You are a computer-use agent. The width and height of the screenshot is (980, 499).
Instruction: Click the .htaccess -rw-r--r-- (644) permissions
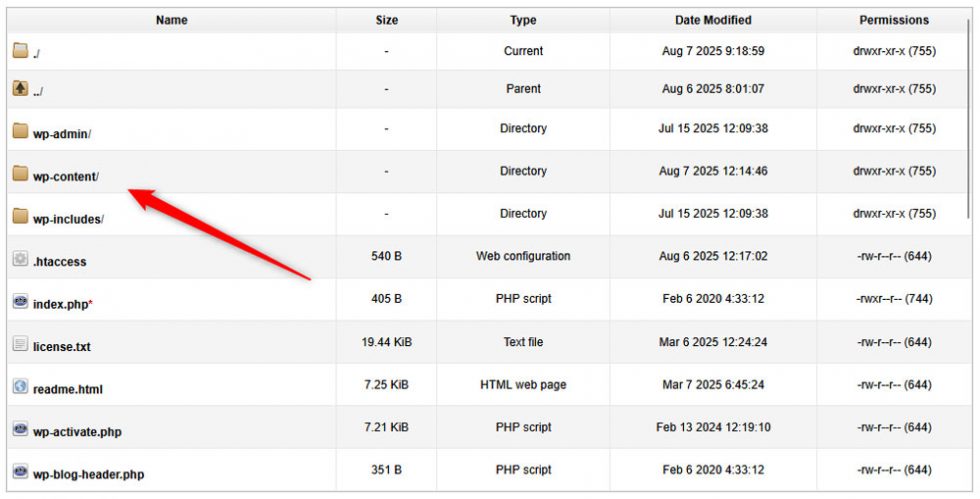[x=894, y=256]
